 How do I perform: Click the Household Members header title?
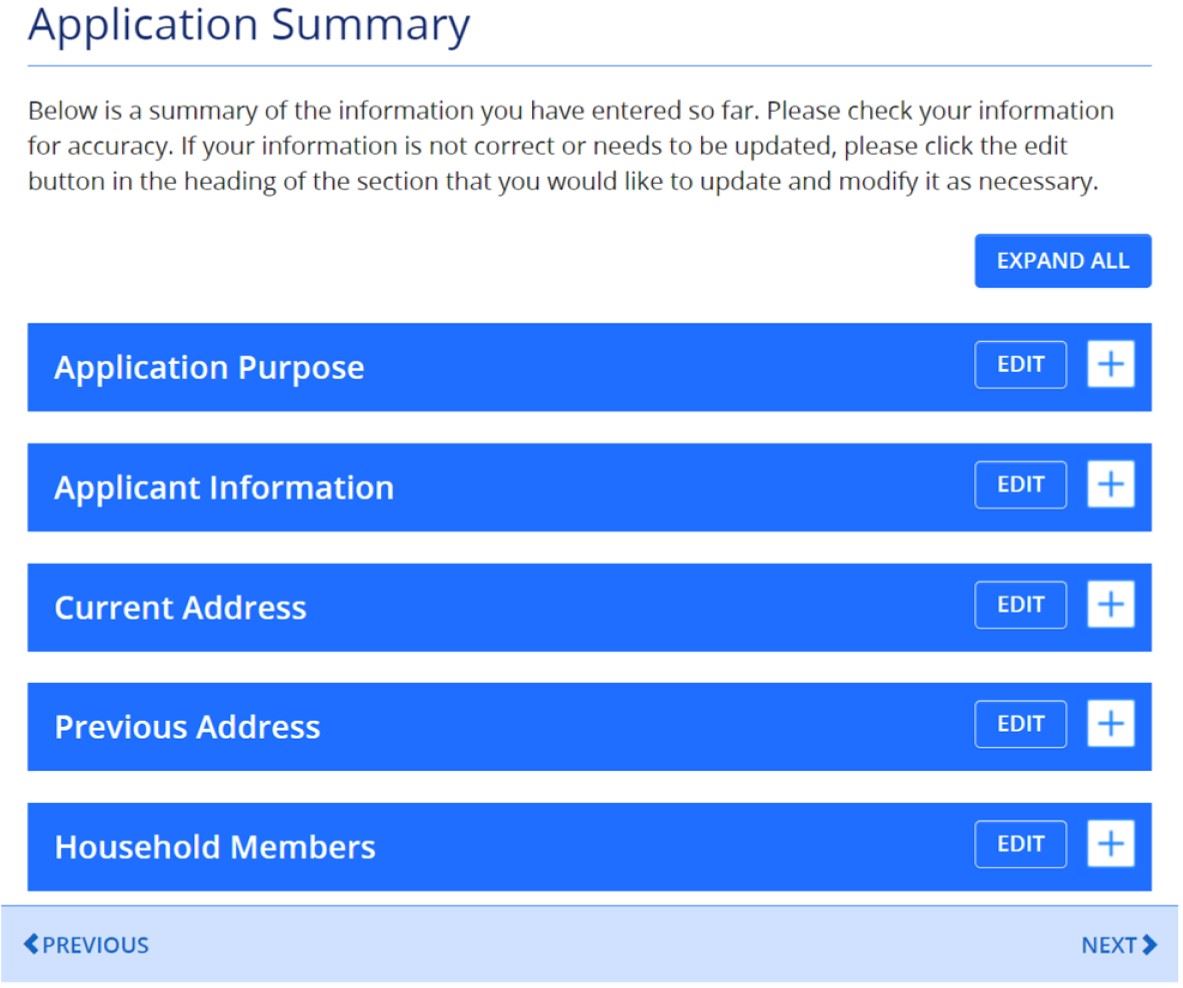215,848
